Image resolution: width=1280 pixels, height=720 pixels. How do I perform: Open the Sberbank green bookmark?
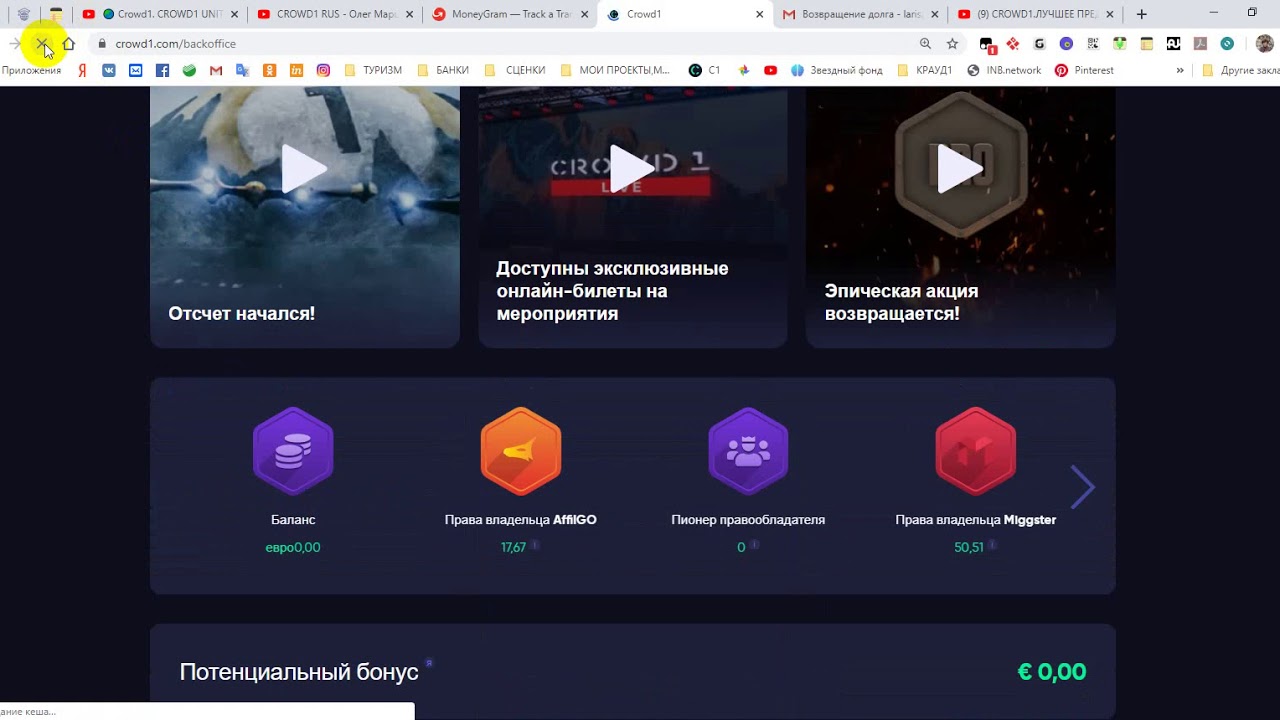[x=189, y=70]
